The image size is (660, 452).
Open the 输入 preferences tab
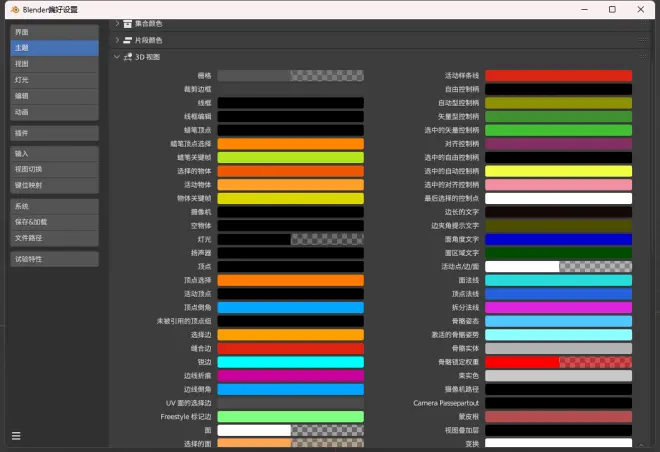(x=54, y=154)
